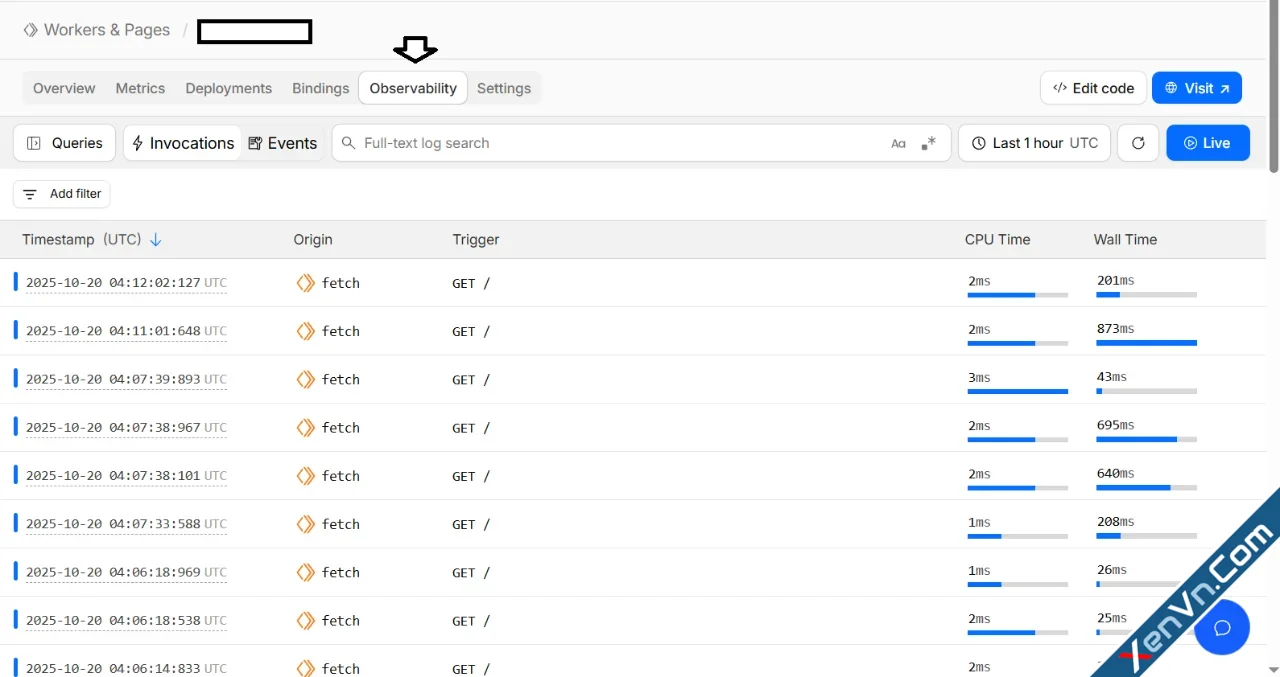The width and height of the screenshot is (1280, 677).
Task: Click the 873ms Wall Time bar
Action: pyautogui.click(x=1146, y=343)
